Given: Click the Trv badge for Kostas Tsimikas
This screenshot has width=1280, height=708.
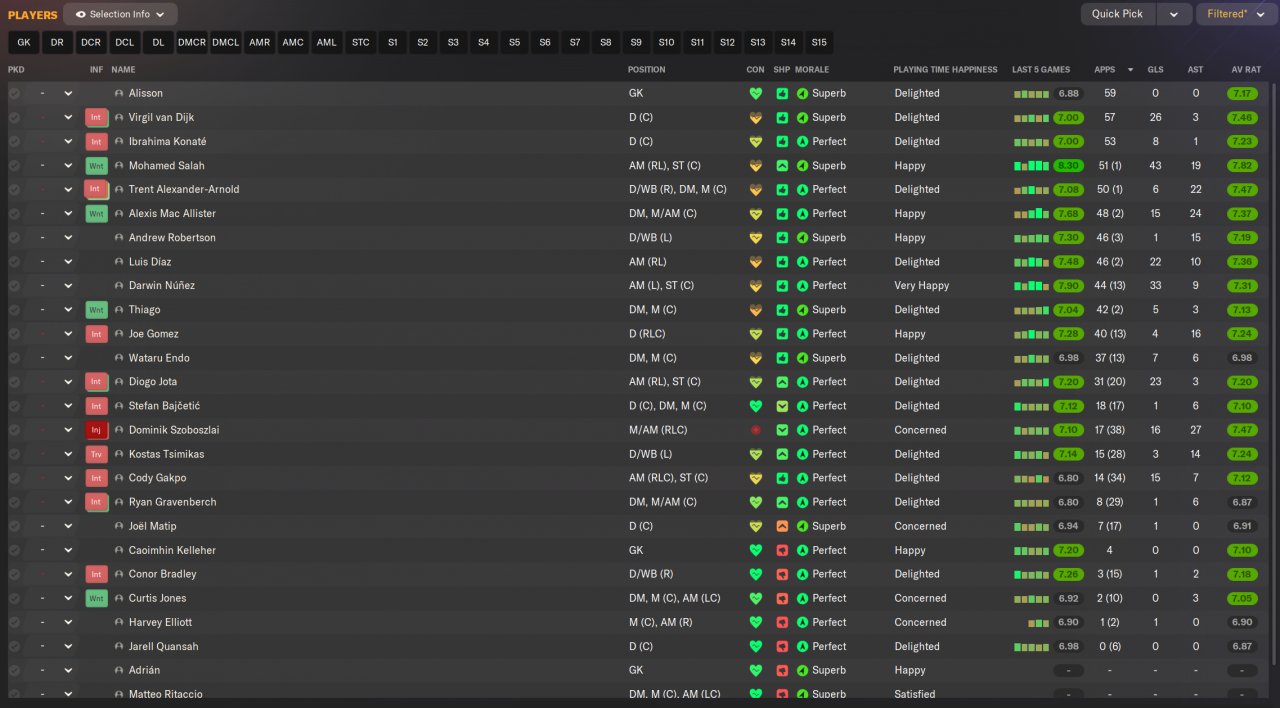Looking at the screenshot, I should [96, 454].
